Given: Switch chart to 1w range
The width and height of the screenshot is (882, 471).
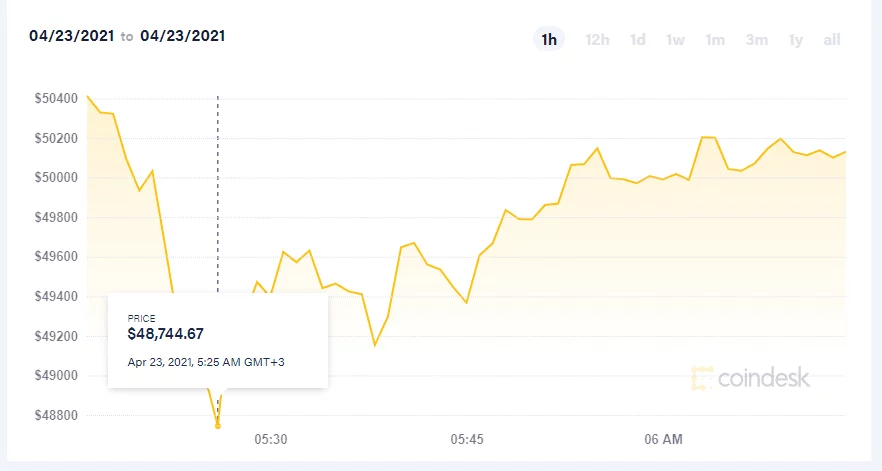Looking at the screenshot, I should [675, 39].
